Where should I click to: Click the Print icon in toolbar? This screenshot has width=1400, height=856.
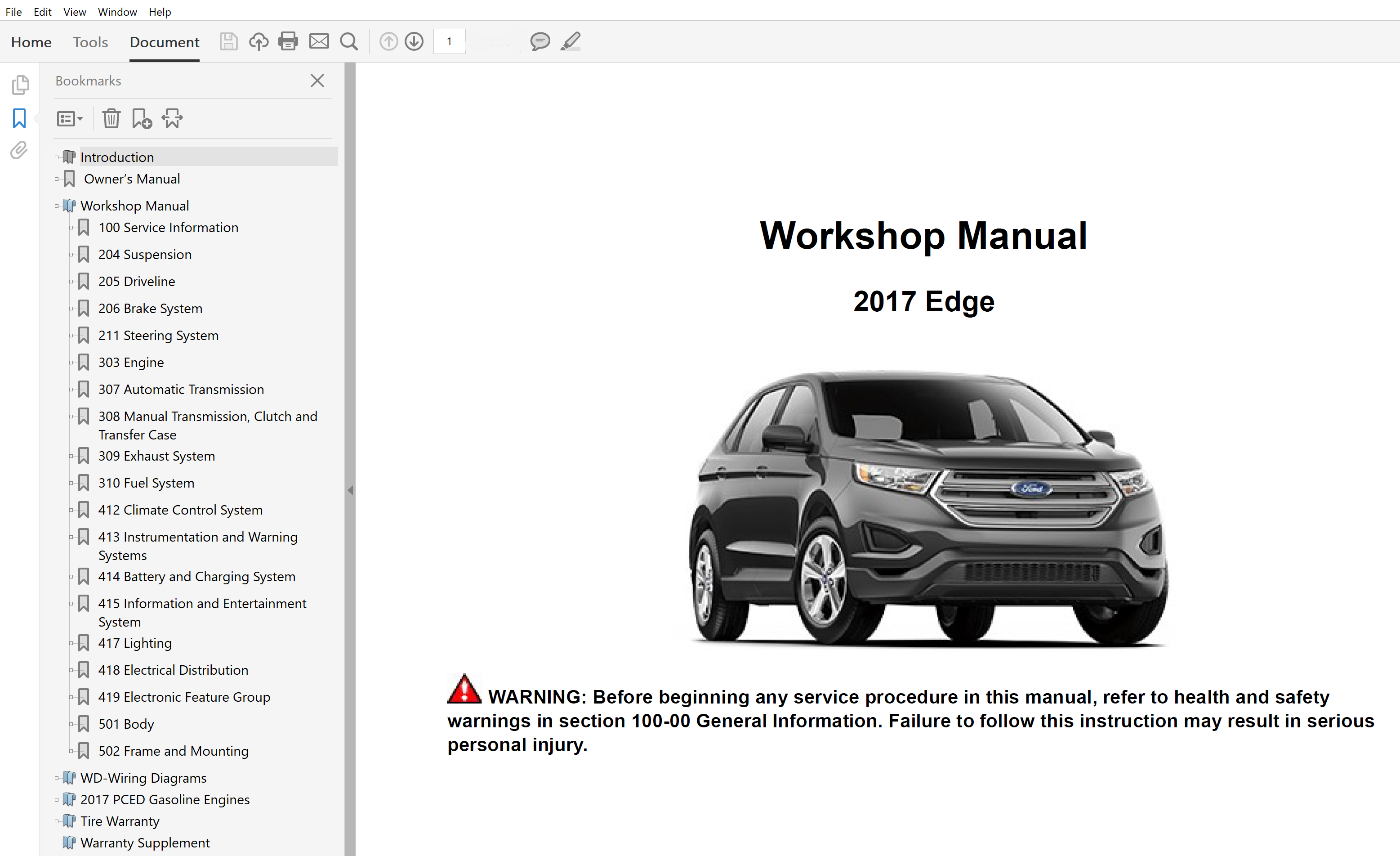click(x=288, y=41)
